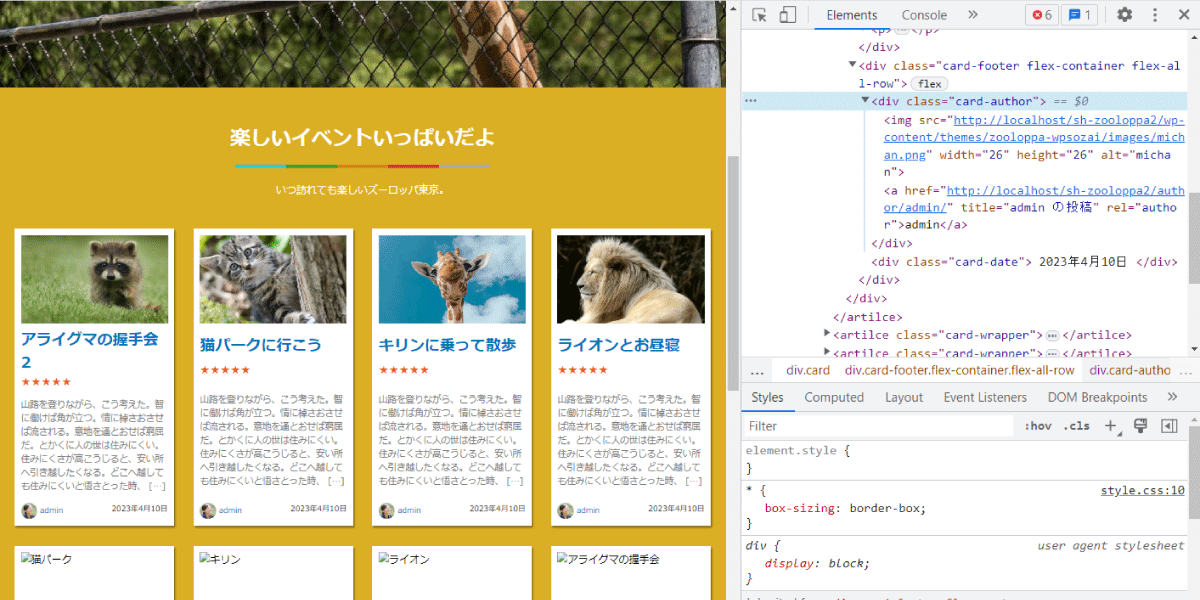The height and width of the screenshot is (600, 1200).
Task: Expand the first collapsed card-wrapper article node
Action: click(x=827, y=335)
